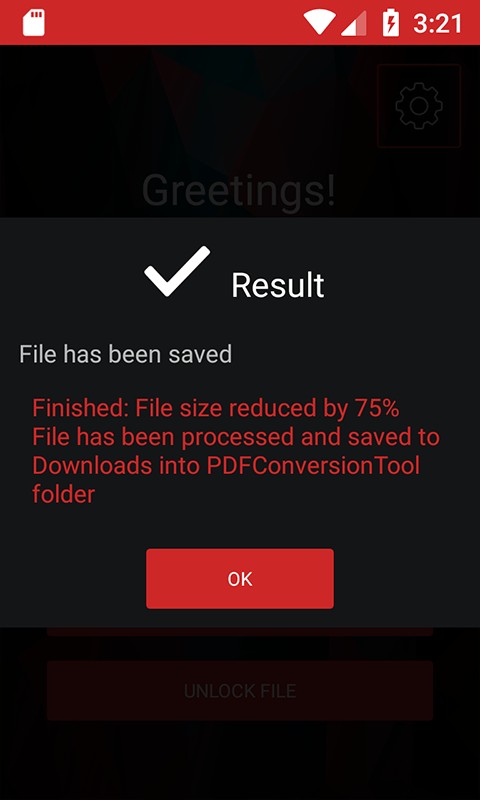Click the trailing 'folder' word
The height and width of the screenshot is (800, 480).
click(64, 494)
